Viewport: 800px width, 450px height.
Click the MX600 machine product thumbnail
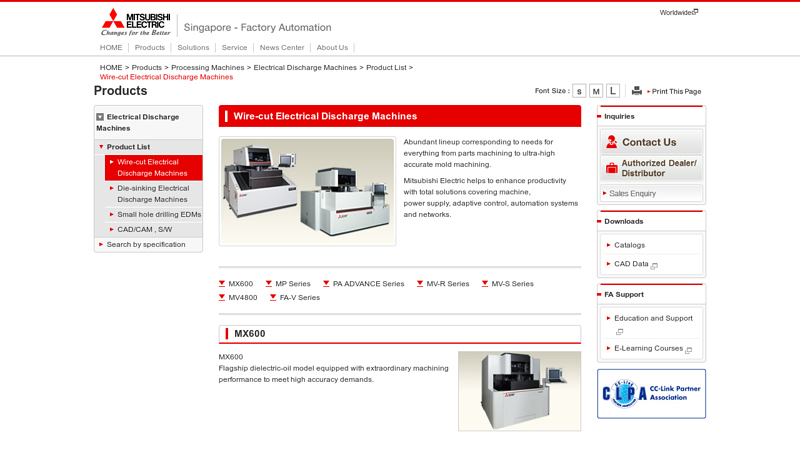pyautogui.click(x=519, y=390)
